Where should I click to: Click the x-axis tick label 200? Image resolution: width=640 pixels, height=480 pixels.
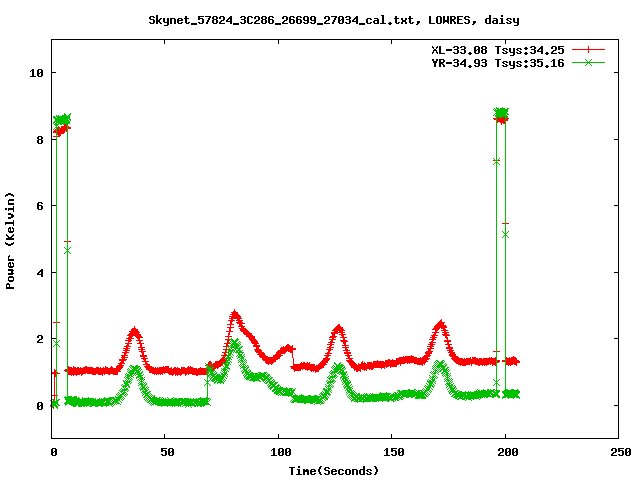tap(507, 452)
